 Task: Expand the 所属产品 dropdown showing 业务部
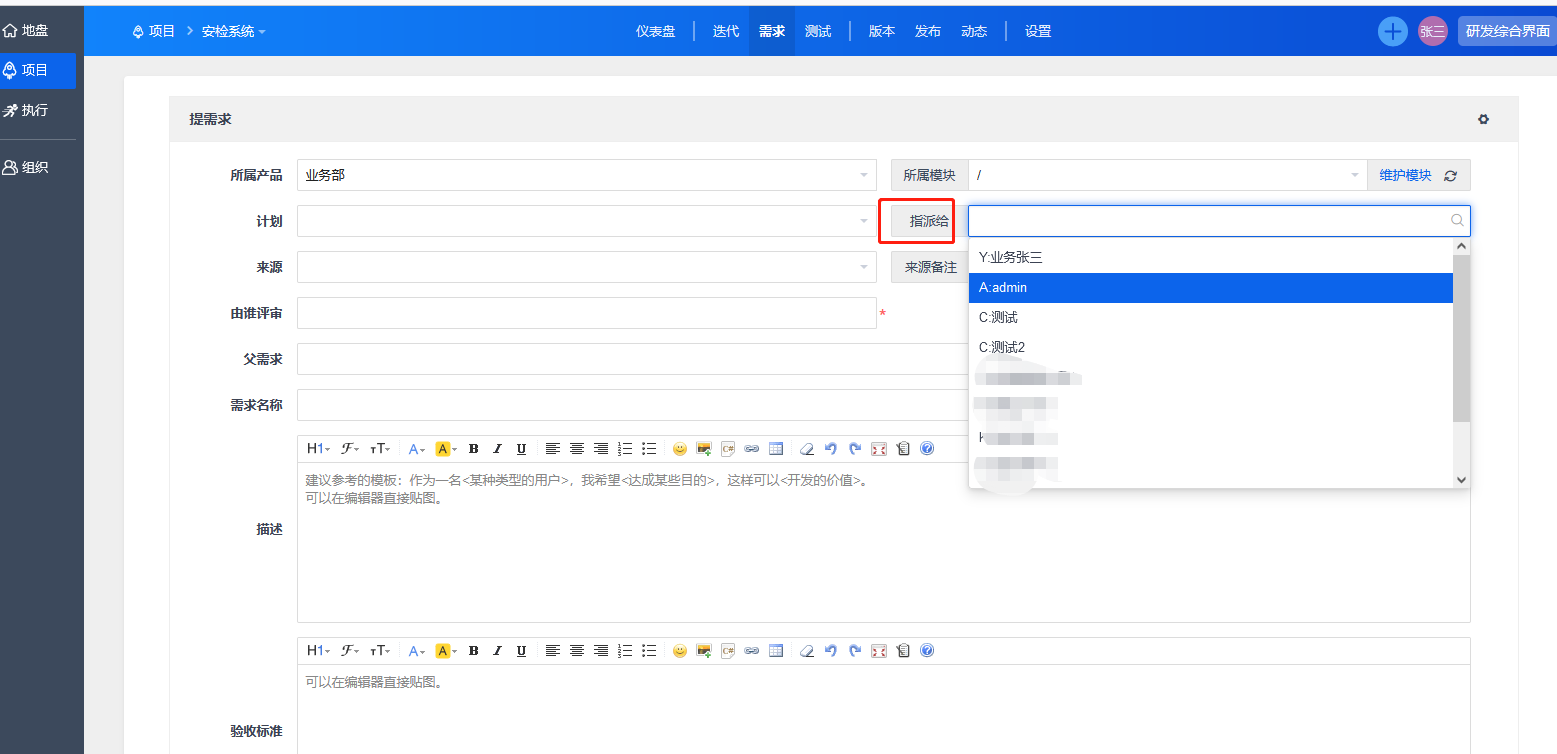[586, 175]
